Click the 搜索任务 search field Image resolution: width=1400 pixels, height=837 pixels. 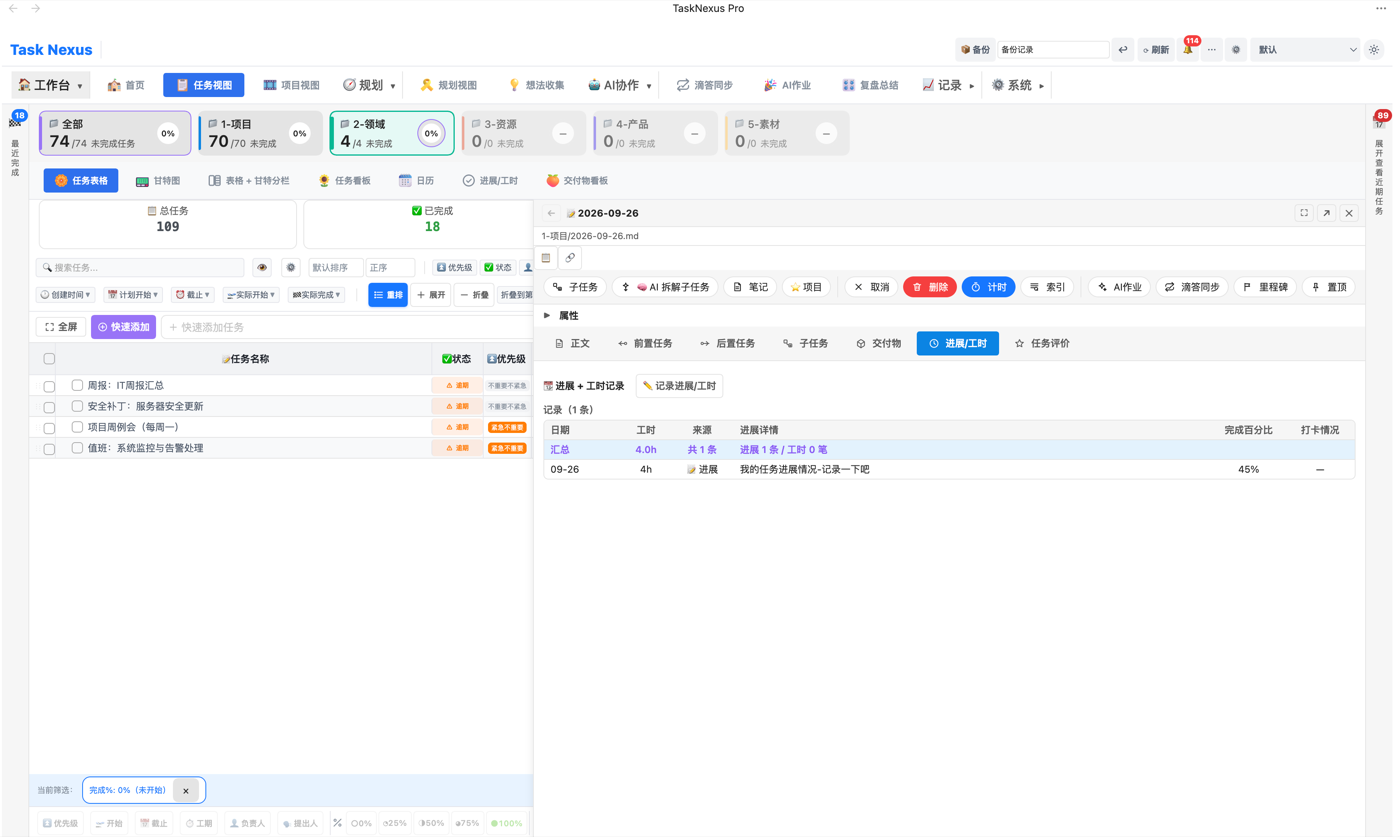coord(140,268)
